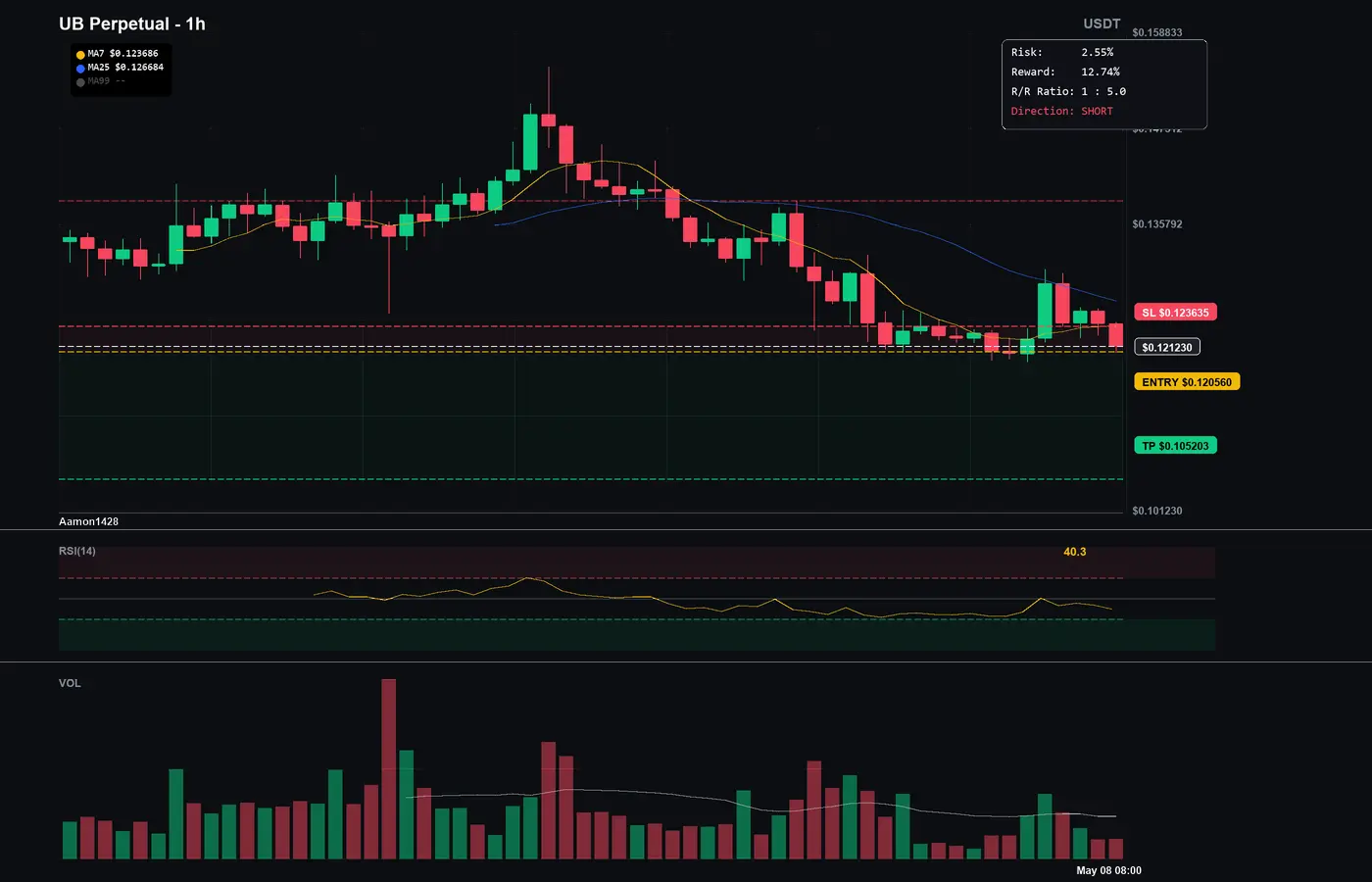Click the current price tag $0.121230
The height and width of the screenshot is (882, 1372).
coord(1167,347)
